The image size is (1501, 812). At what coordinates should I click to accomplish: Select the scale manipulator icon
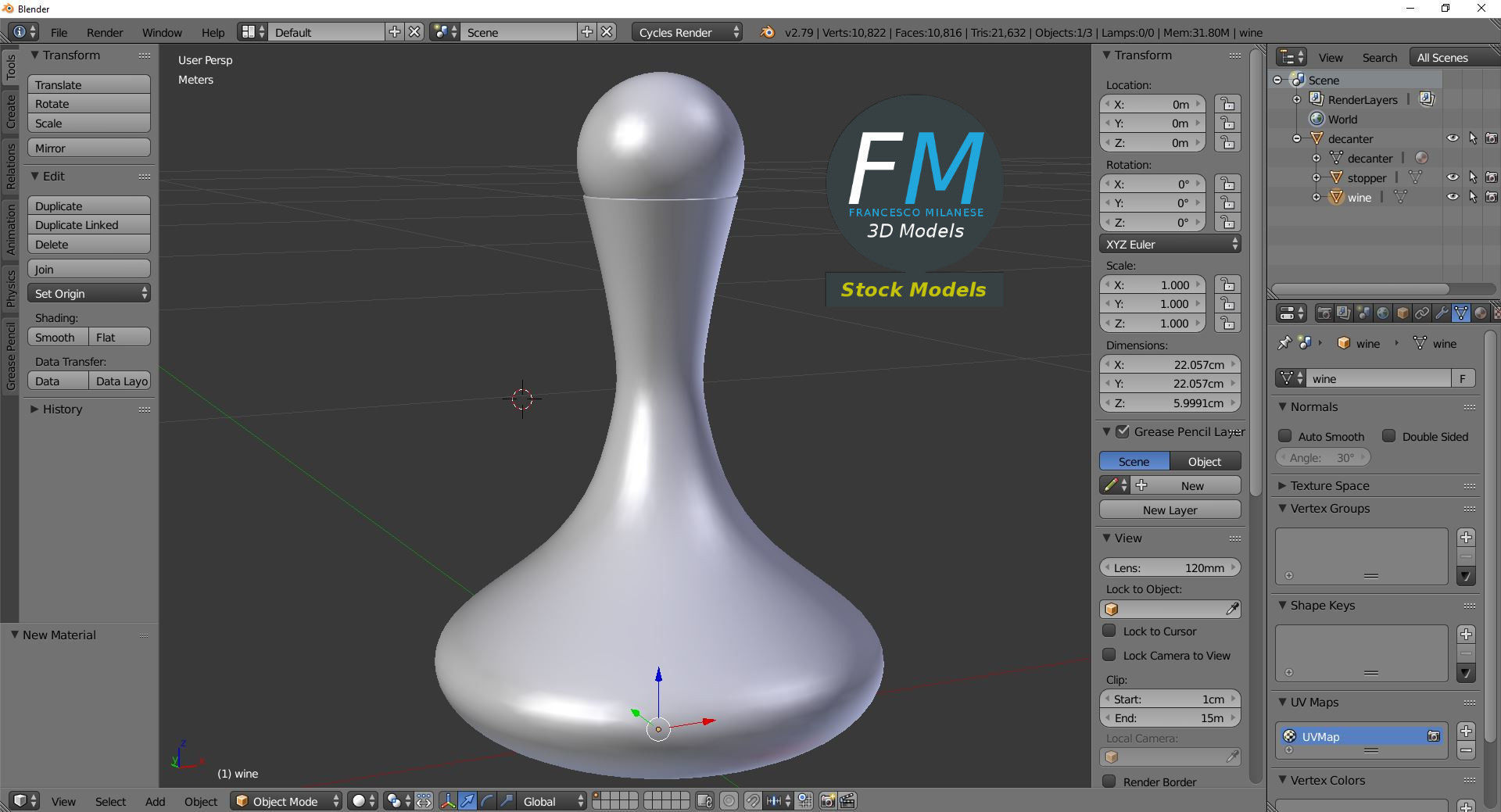coord(507,801)
